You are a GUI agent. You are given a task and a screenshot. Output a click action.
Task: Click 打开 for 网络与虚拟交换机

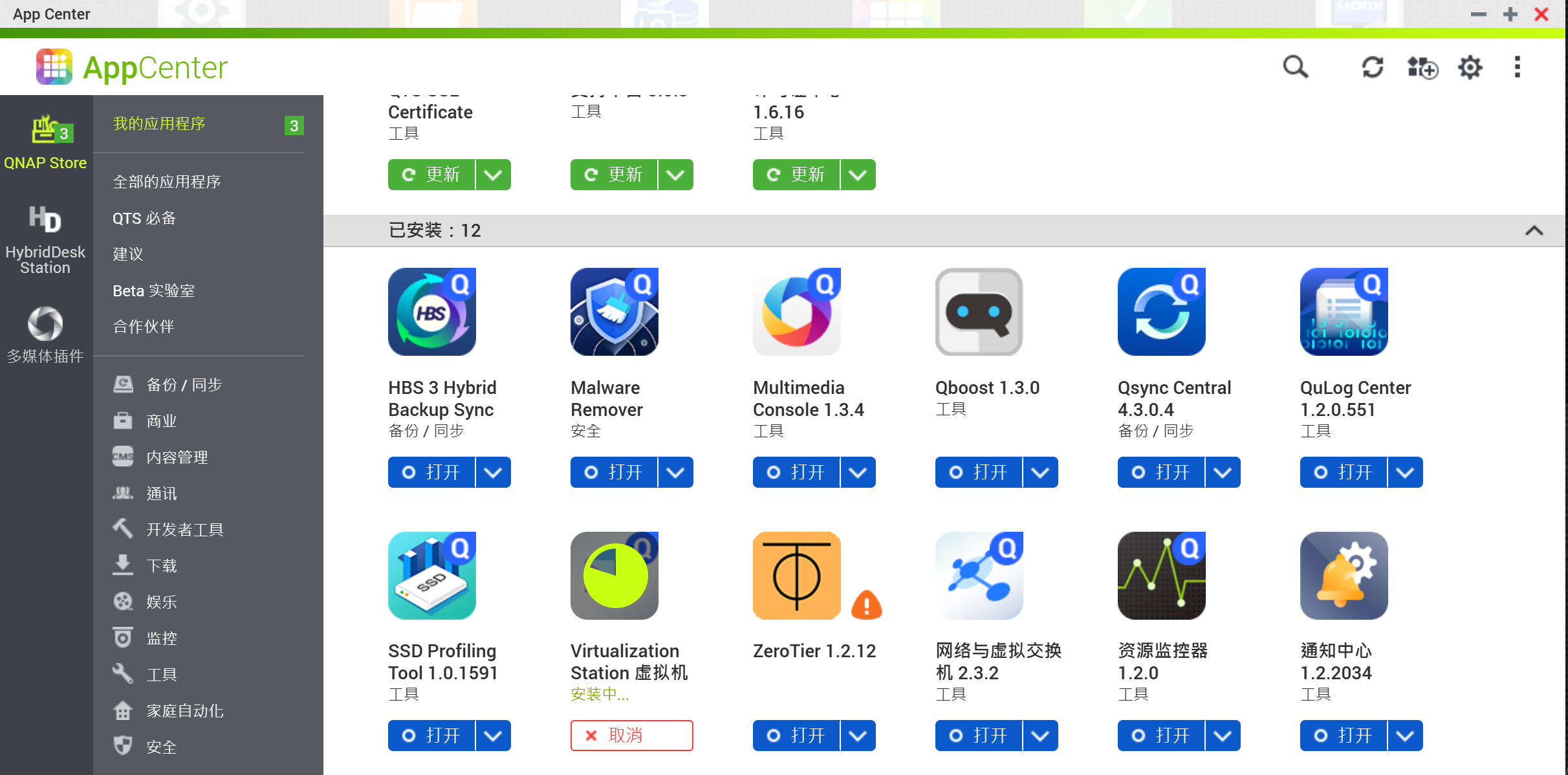[x=979, y=736]
